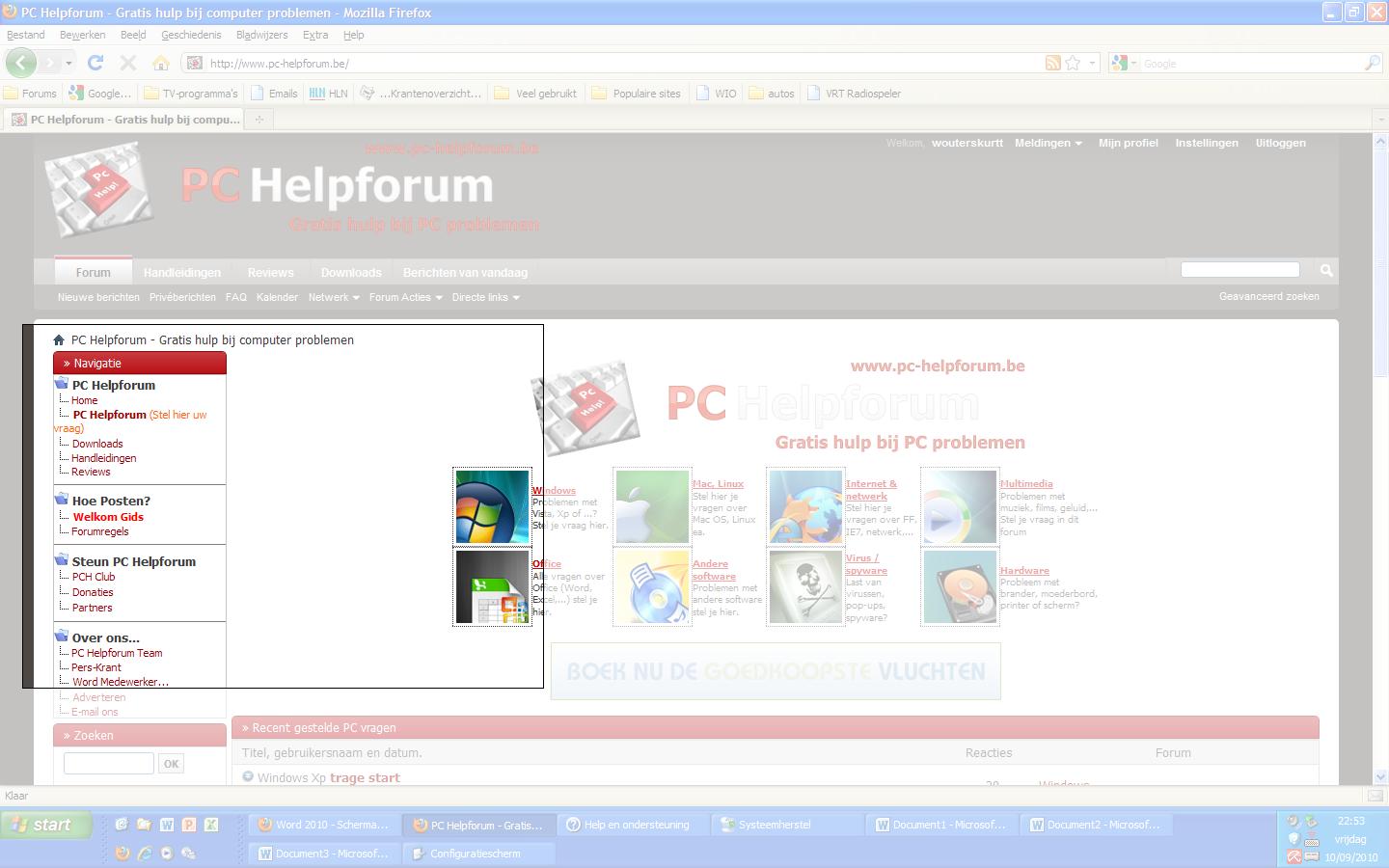Open new browser tab plus button
Viewport: 1389px width, 868px height.
tap(259, 120)
